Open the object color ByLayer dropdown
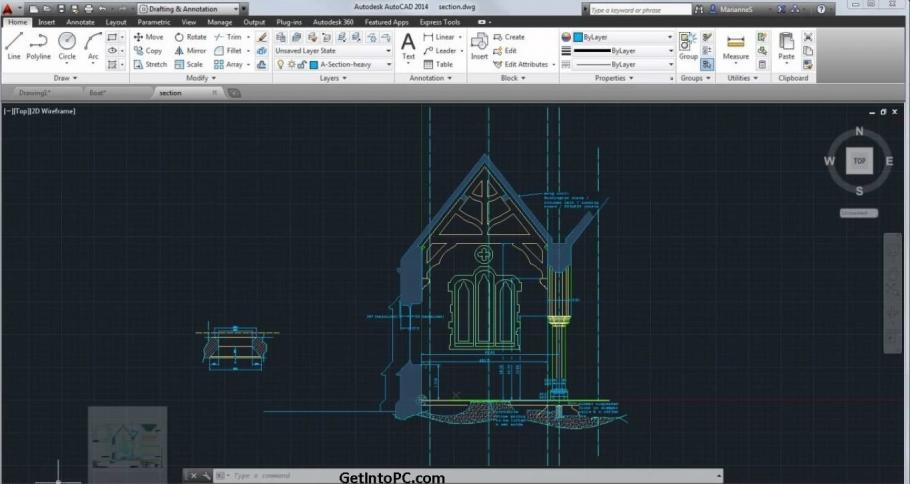 point(624,37)
